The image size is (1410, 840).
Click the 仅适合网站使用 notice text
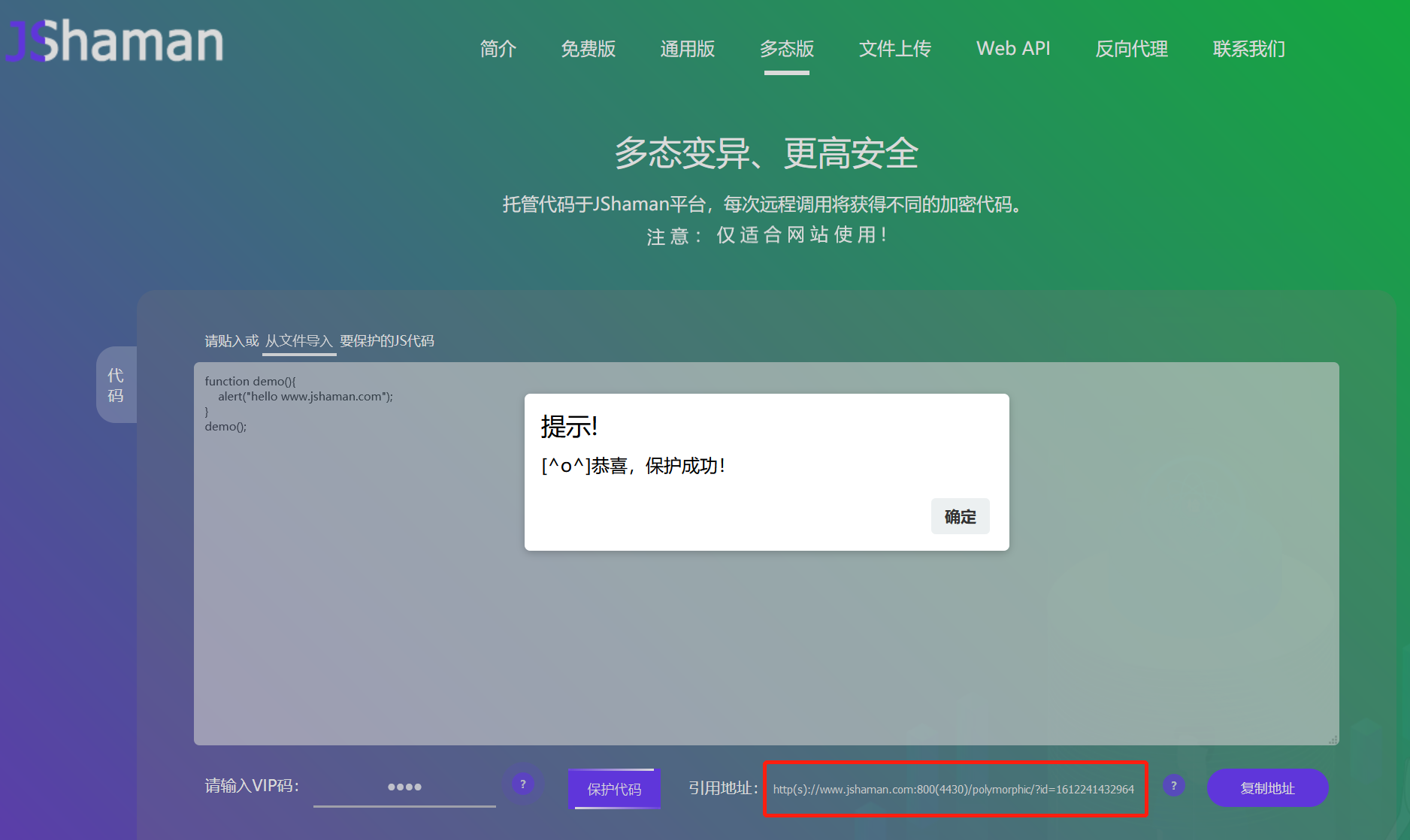pyautogui.click(x=801, y=235)
